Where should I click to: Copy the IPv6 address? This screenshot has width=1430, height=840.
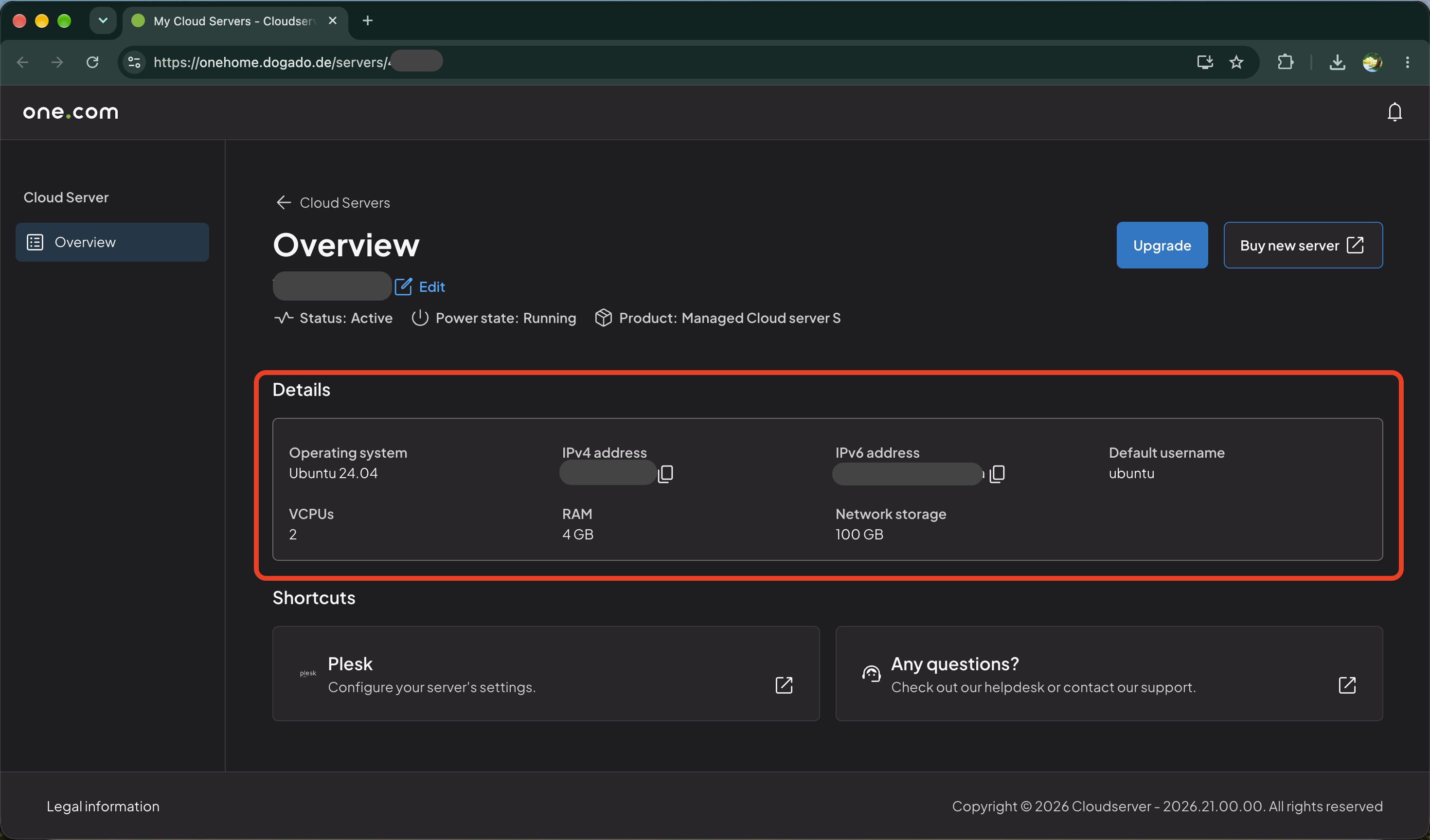click(997, 473)
